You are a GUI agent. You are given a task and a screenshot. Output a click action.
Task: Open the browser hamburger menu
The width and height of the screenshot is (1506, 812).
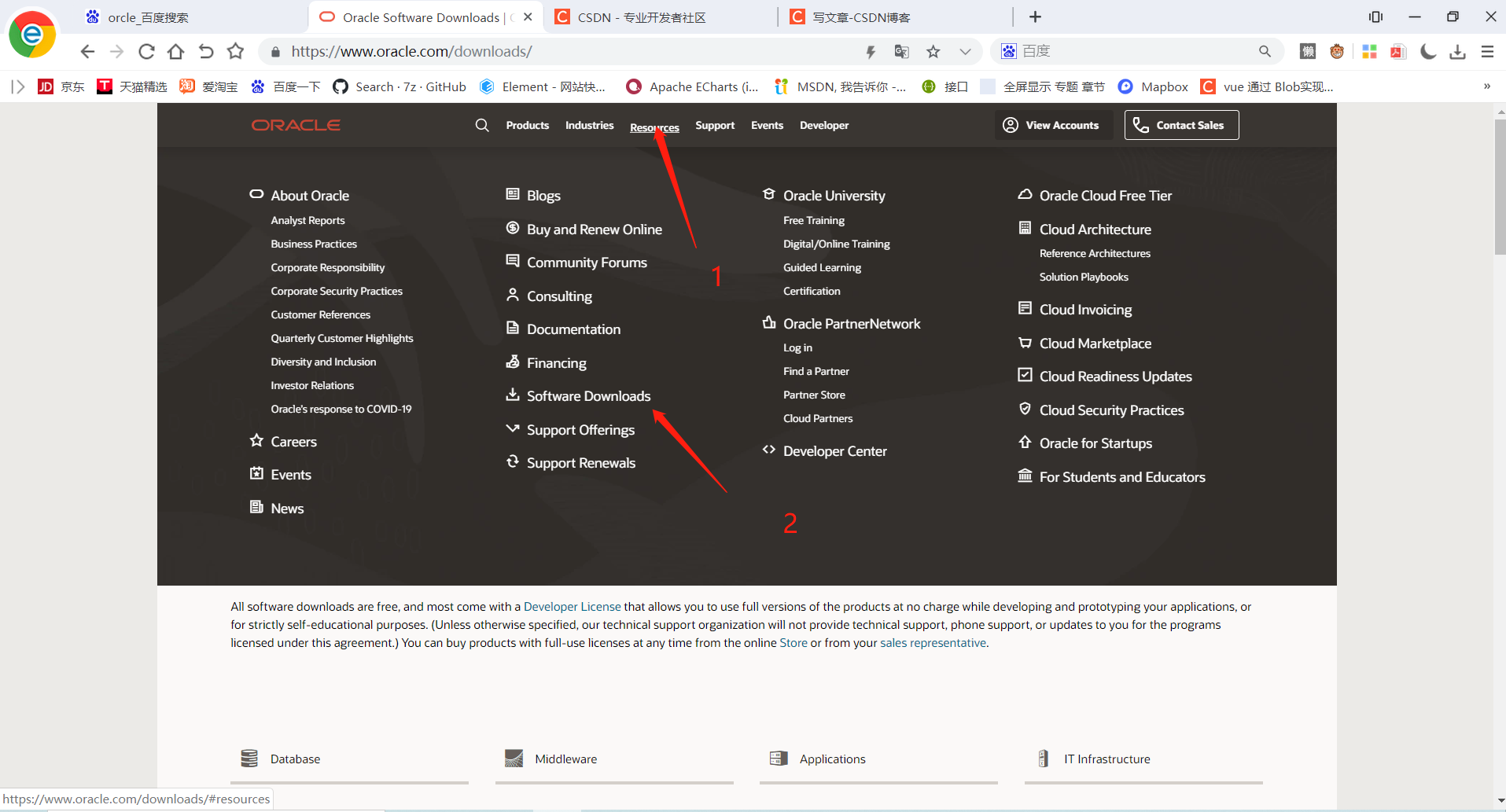[x=1487, y=51]
